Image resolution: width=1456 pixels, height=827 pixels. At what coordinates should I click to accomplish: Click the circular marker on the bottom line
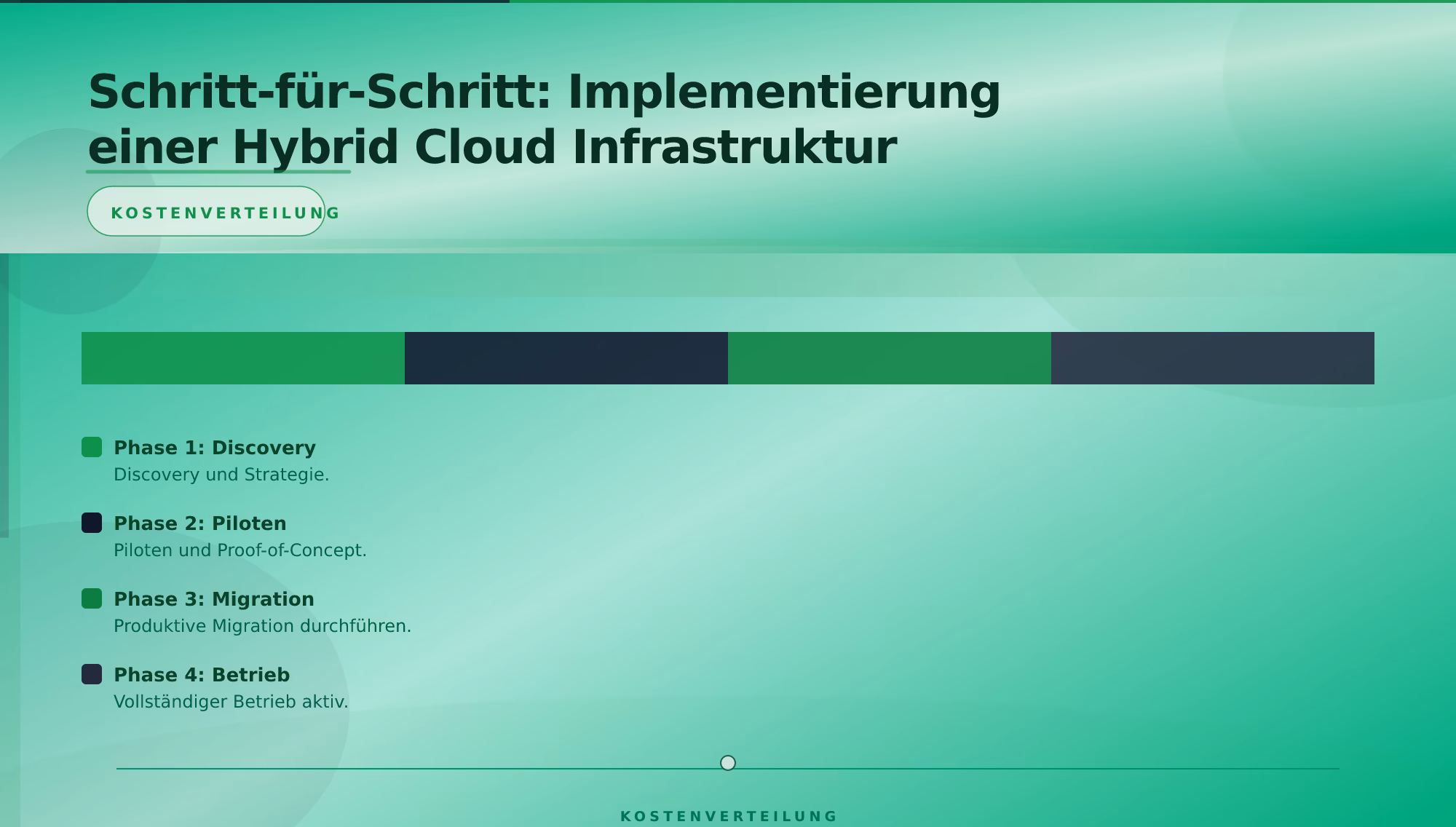click(x=728, y=763)
